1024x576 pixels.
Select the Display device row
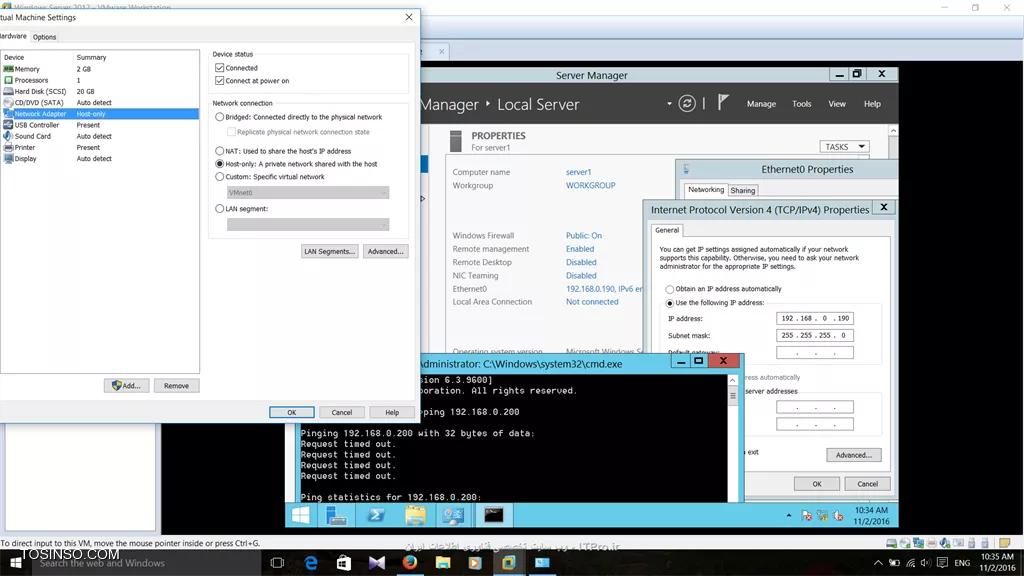100,158
